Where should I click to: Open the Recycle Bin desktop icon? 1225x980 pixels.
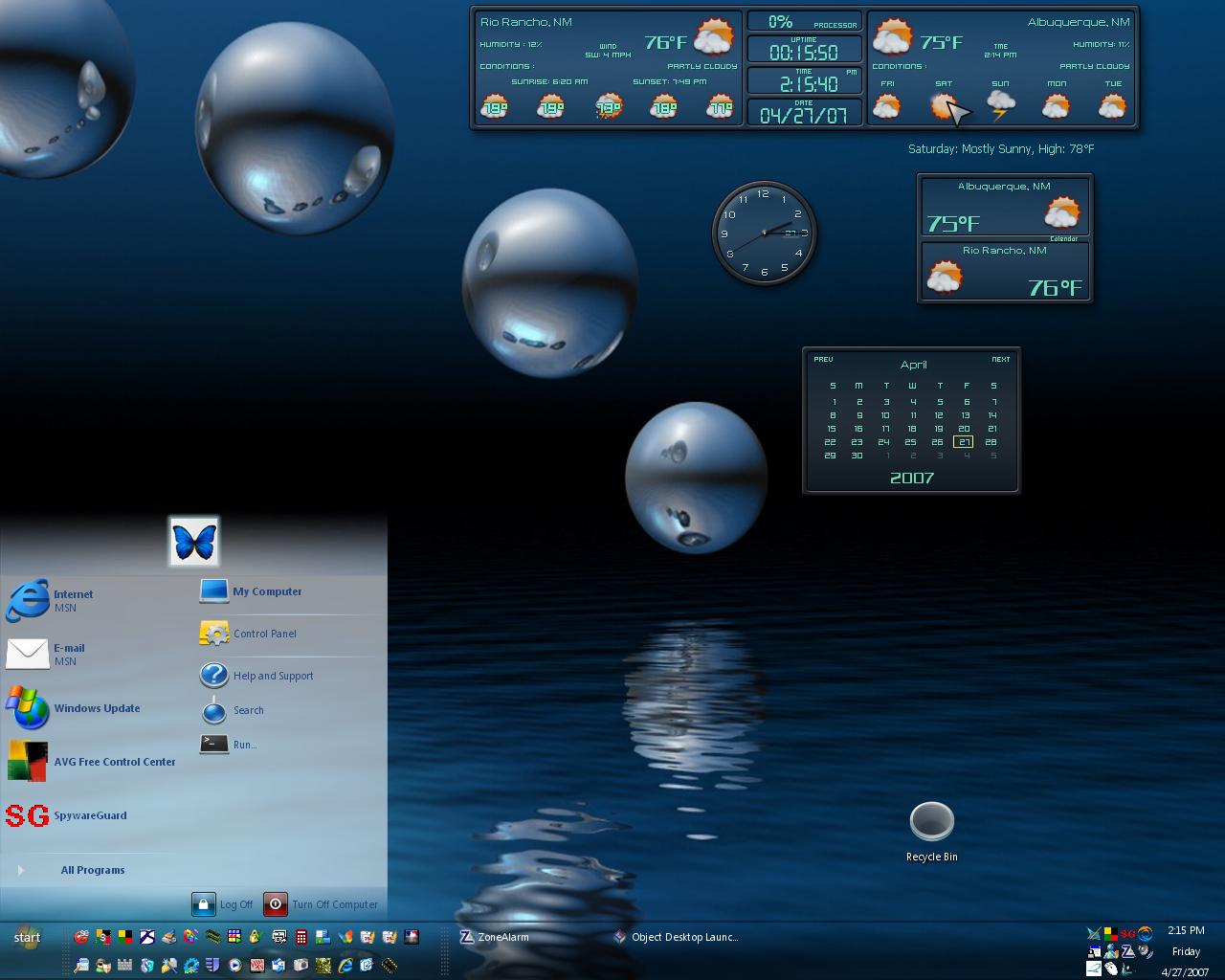tap(931, 832)
